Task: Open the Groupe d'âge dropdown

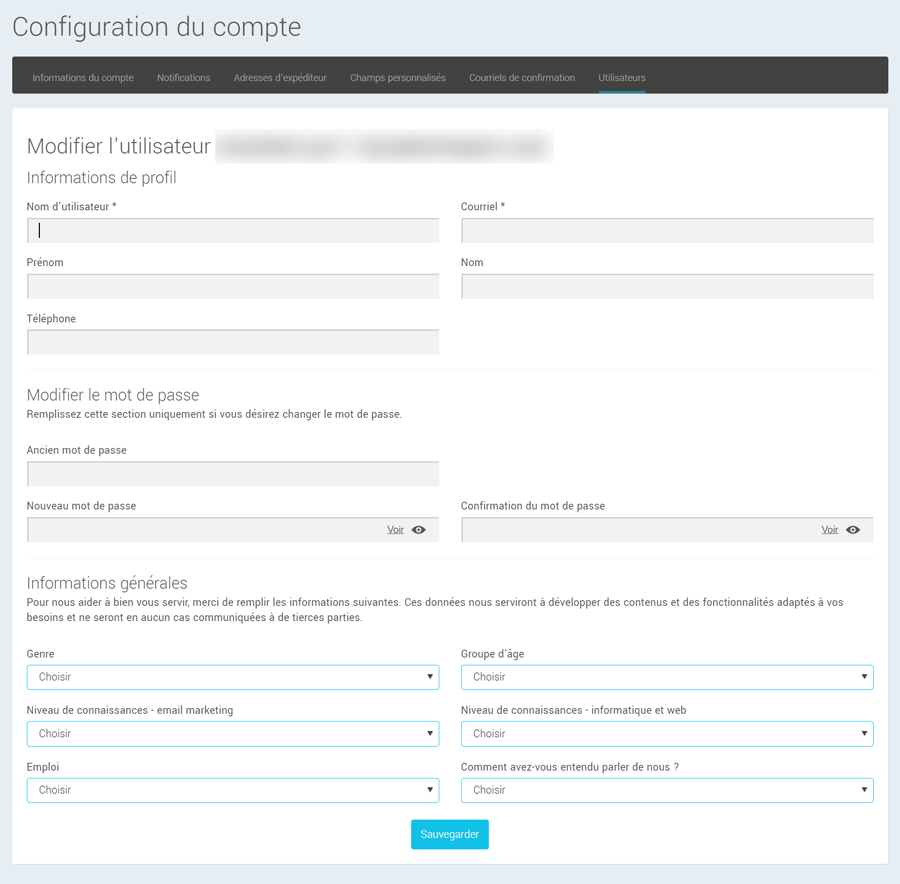Action: click(666, 677)
